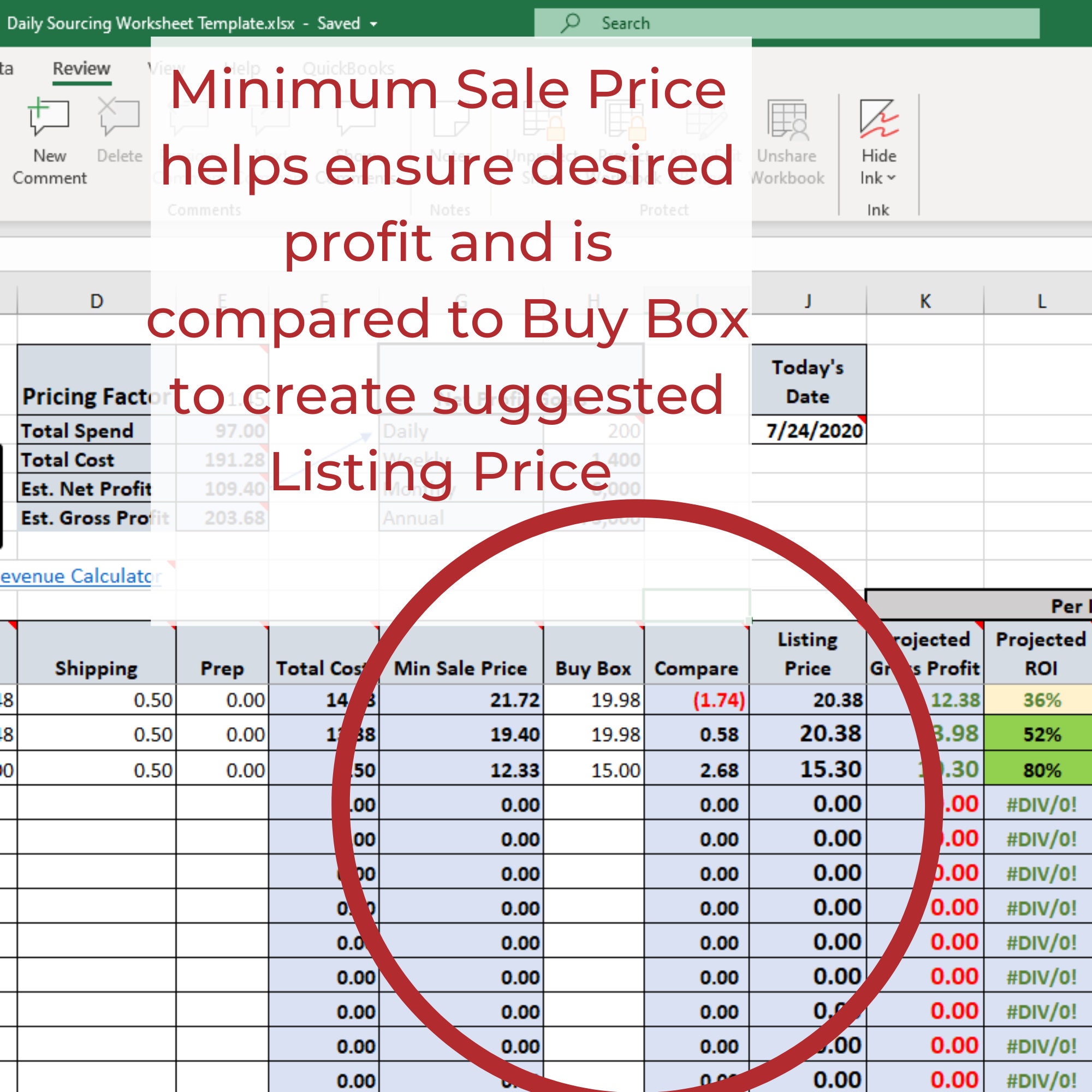Image resolution: width=1092 pixels, height=1092 pixels.
Task: Click the search magnifier icon
Action: click(571, 23)
